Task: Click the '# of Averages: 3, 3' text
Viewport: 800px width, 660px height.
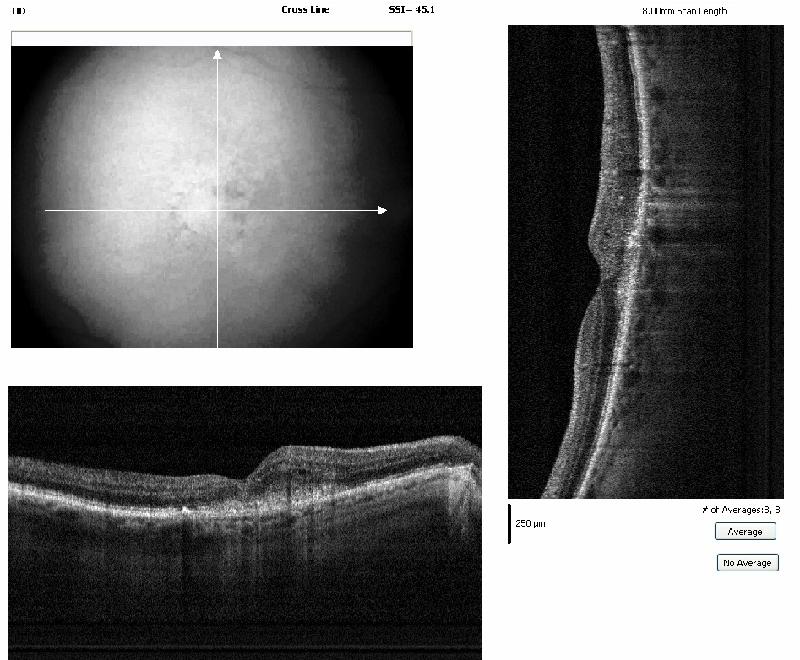Action: 741,510
